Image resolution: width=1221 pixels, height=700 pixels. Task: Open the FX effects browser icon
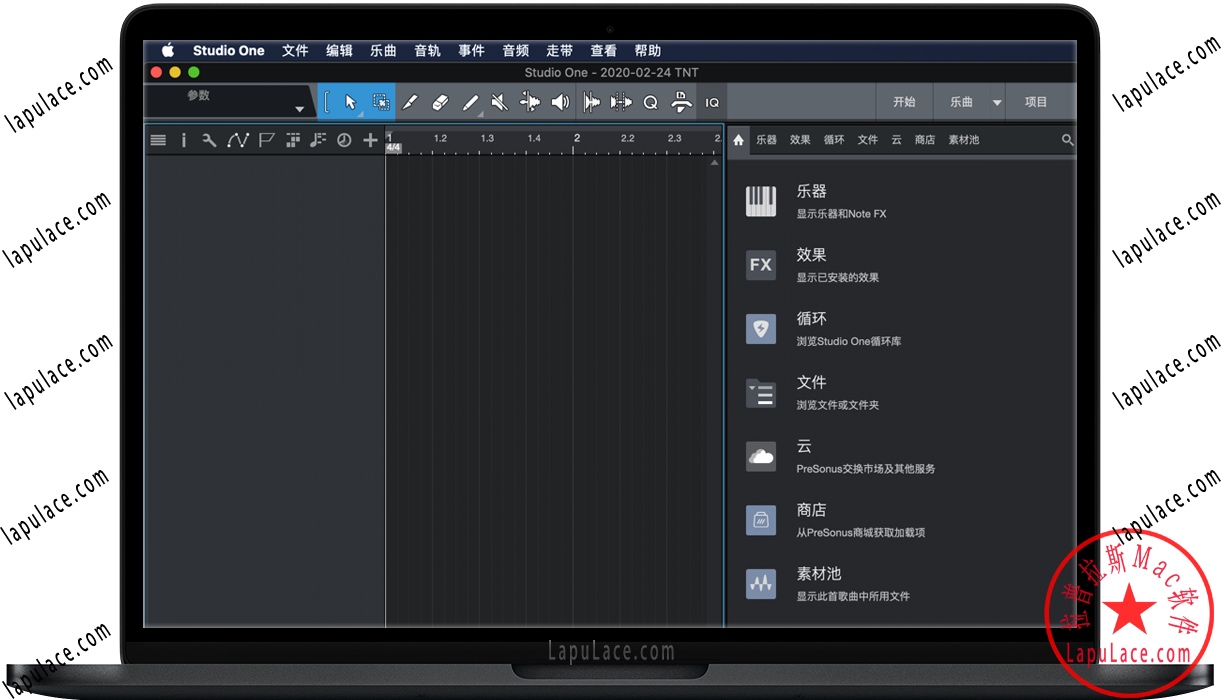click(761, 265)
